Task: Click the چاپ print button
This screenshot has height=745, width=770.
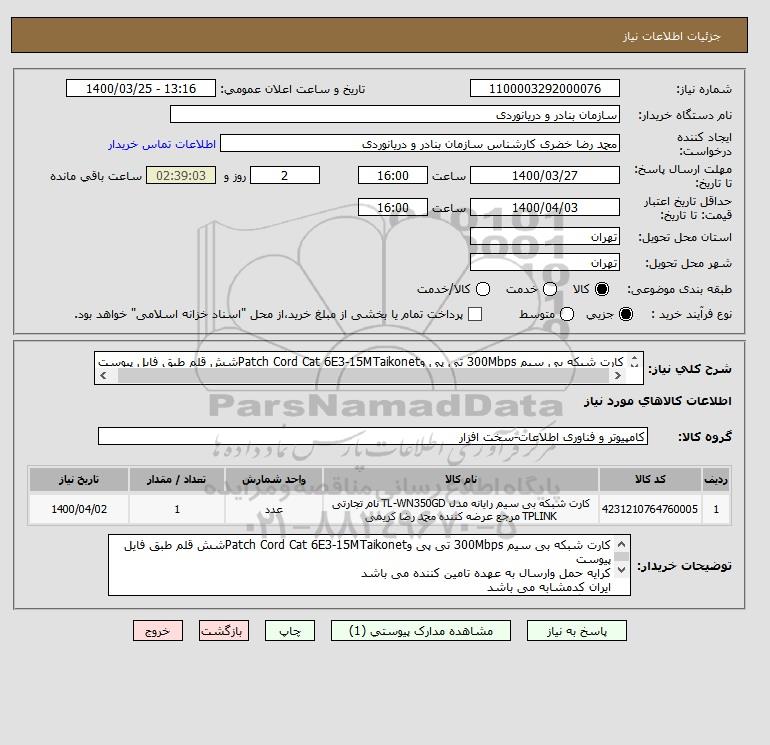Action: [x=290, y=631]
